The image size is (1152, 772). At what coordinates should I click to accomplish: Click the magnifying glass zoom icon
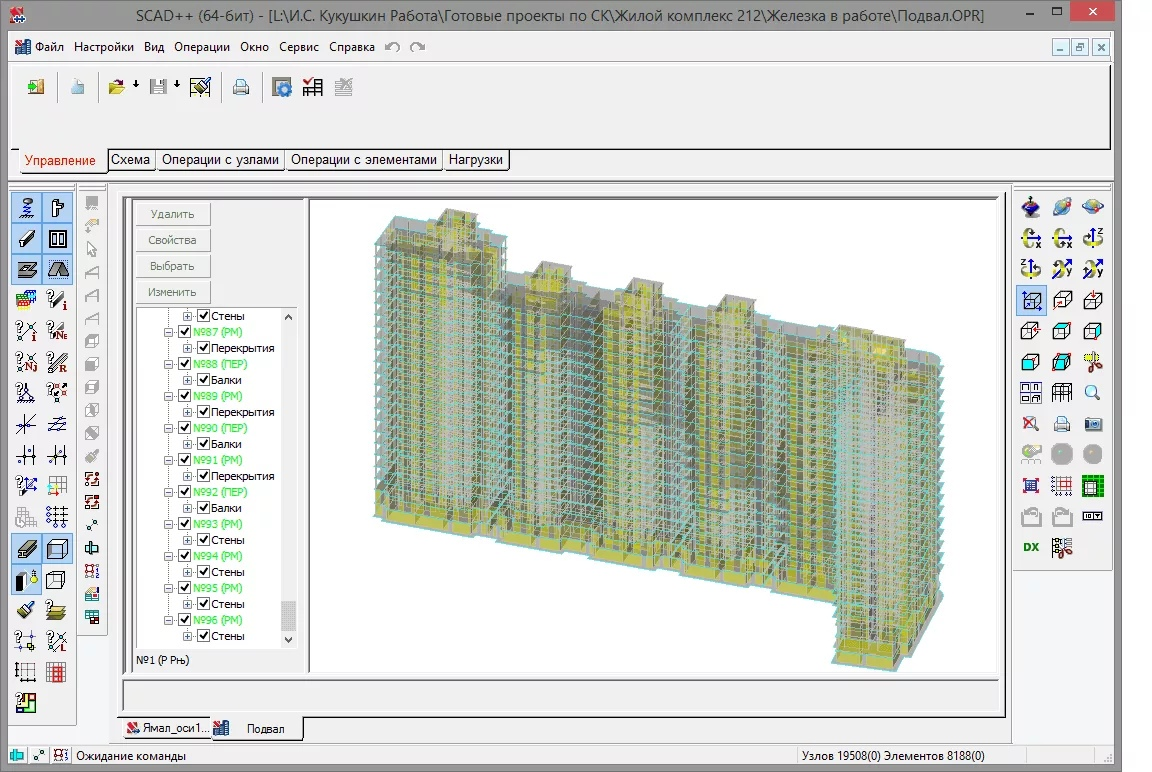pyautogui.click(x=1093, y=393)
